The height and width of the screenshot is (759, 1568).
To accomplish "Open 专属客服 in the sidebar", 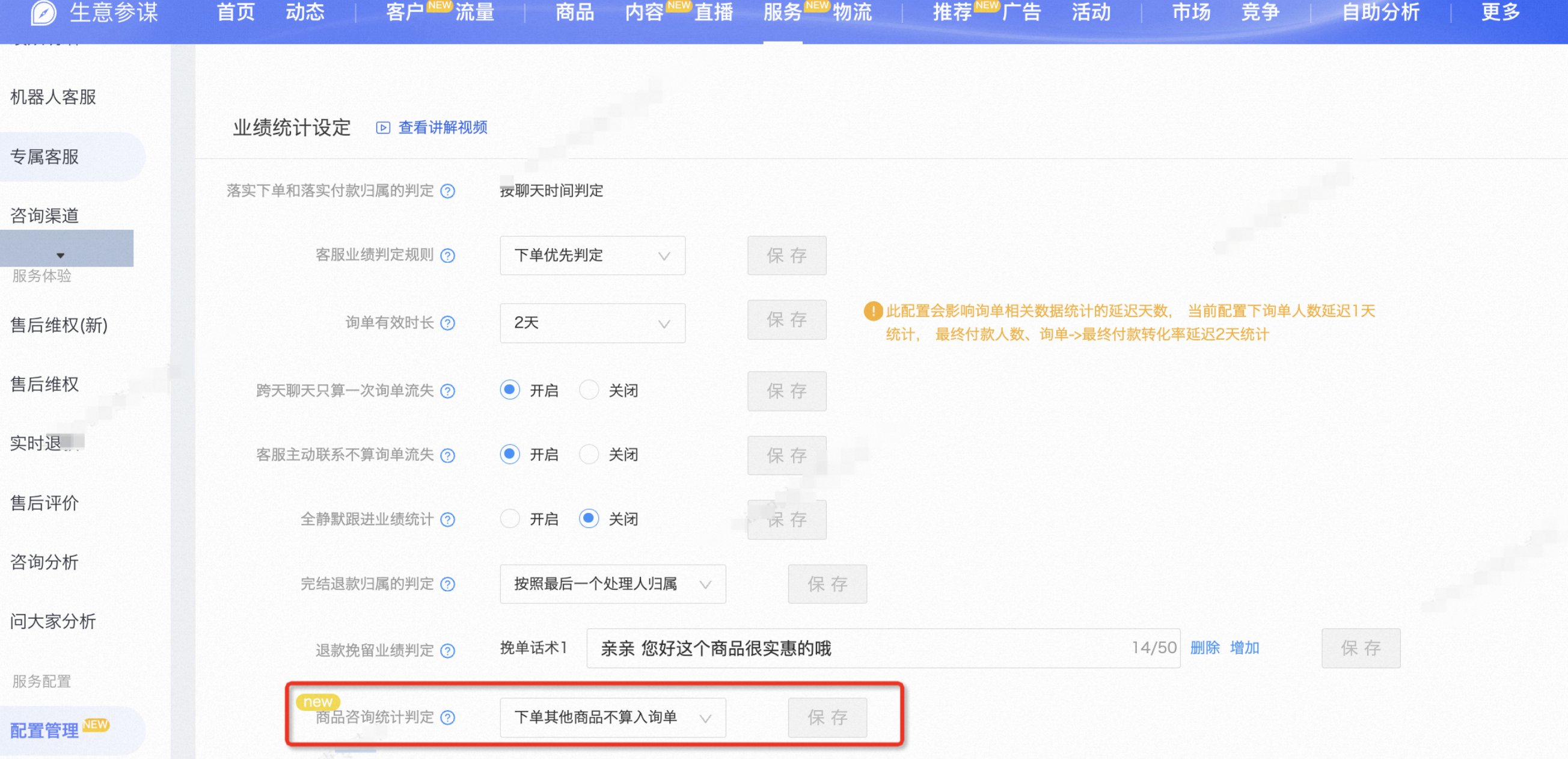I will (44, 157).
